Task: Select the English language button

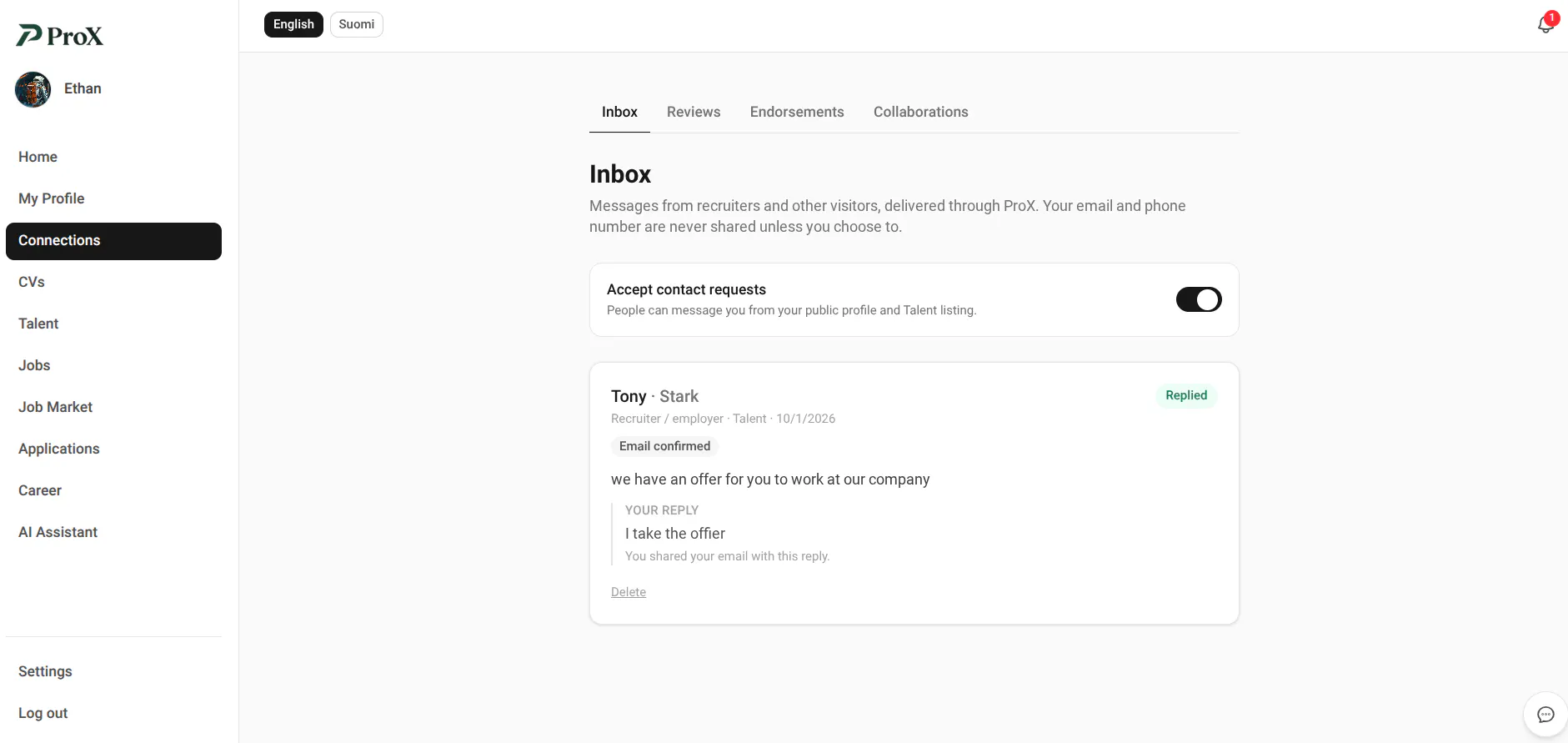Action: point(293,24)
